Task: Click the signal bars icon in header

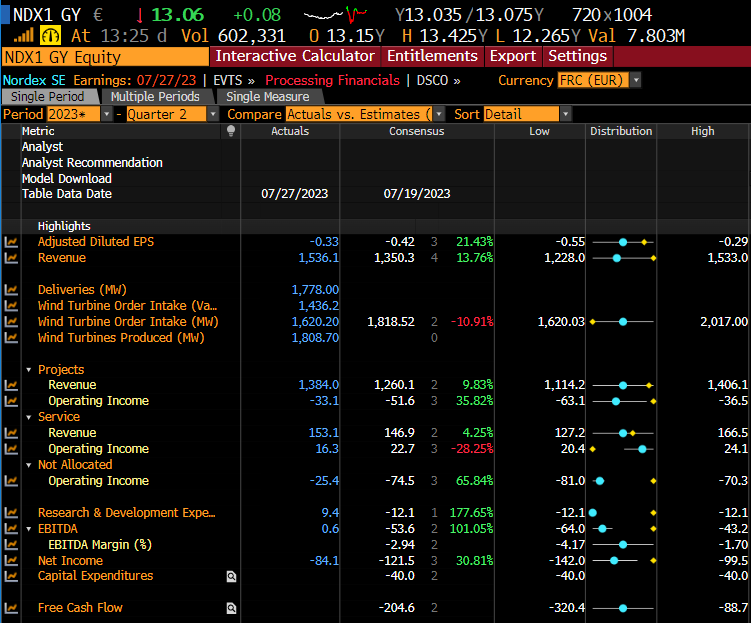Action: [23, 35]
